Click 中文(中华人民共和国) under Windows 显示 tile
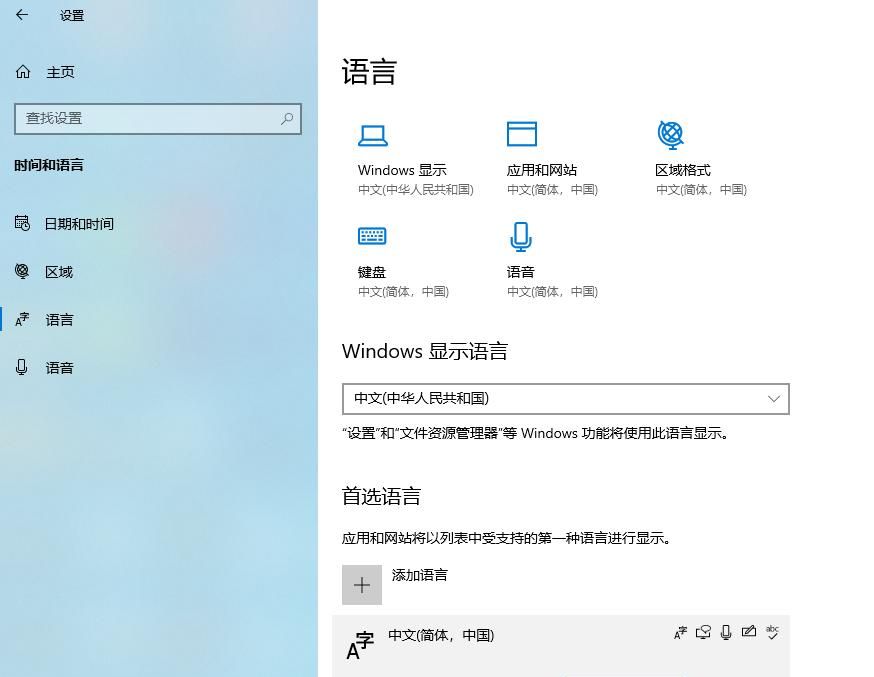Screen dimensions: 874x677 [416, 190]
